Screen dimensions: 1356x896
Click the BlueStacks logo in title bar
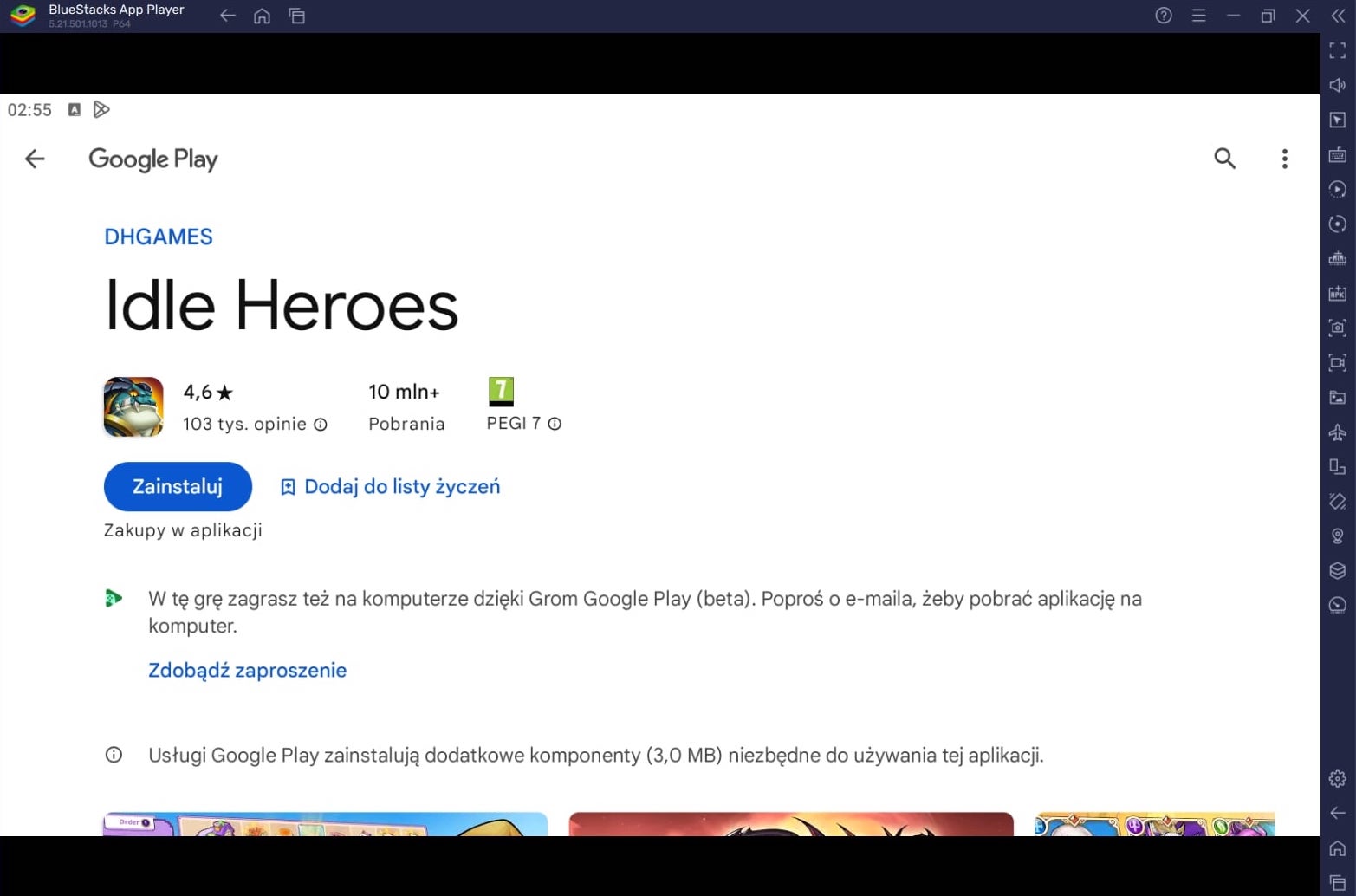(x=23, y=16)
